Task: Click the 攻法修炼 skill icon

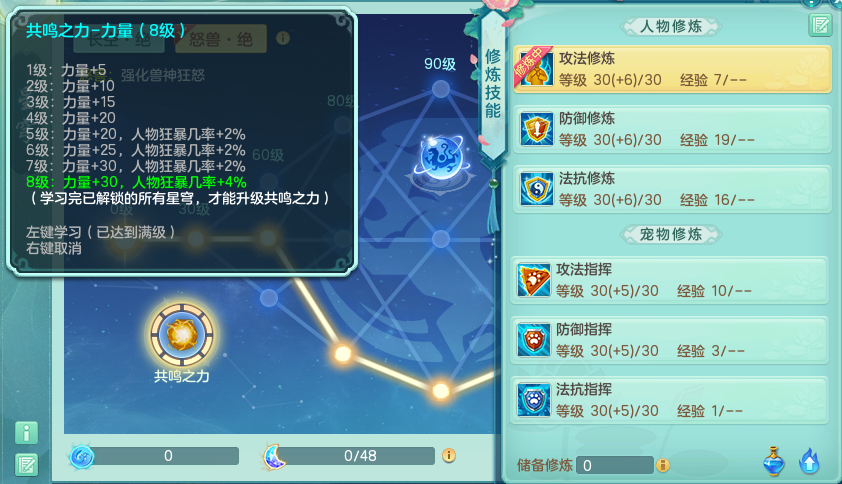Action: [x=536, y=69]
